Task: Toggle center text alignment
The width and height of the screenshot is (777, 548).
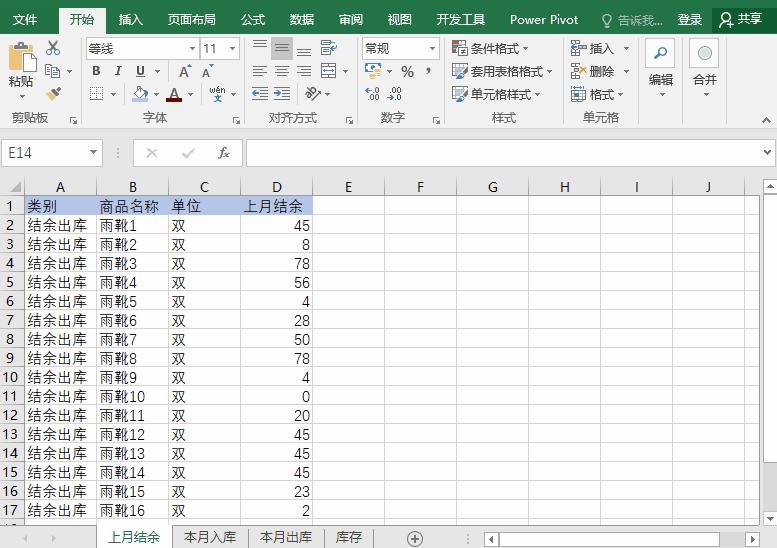Action: point(282,71)
